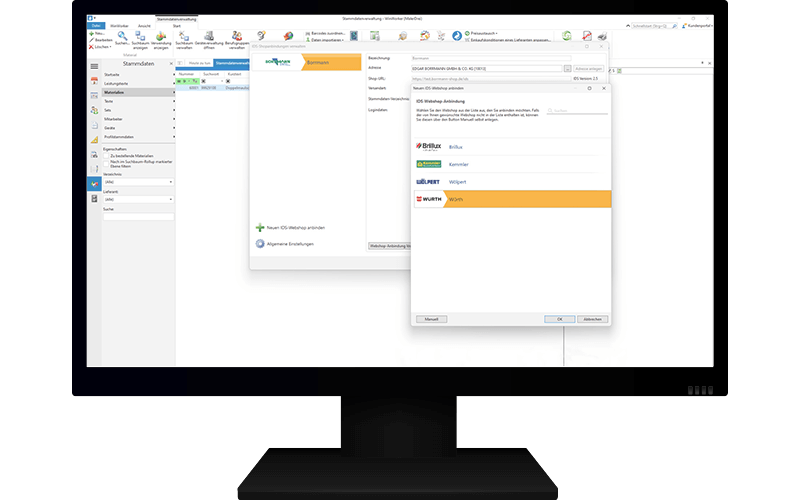The height and width of the screenshot is (500, 800).
Task: Click the Abbrechen button
Action: click(x=592, y=318)
